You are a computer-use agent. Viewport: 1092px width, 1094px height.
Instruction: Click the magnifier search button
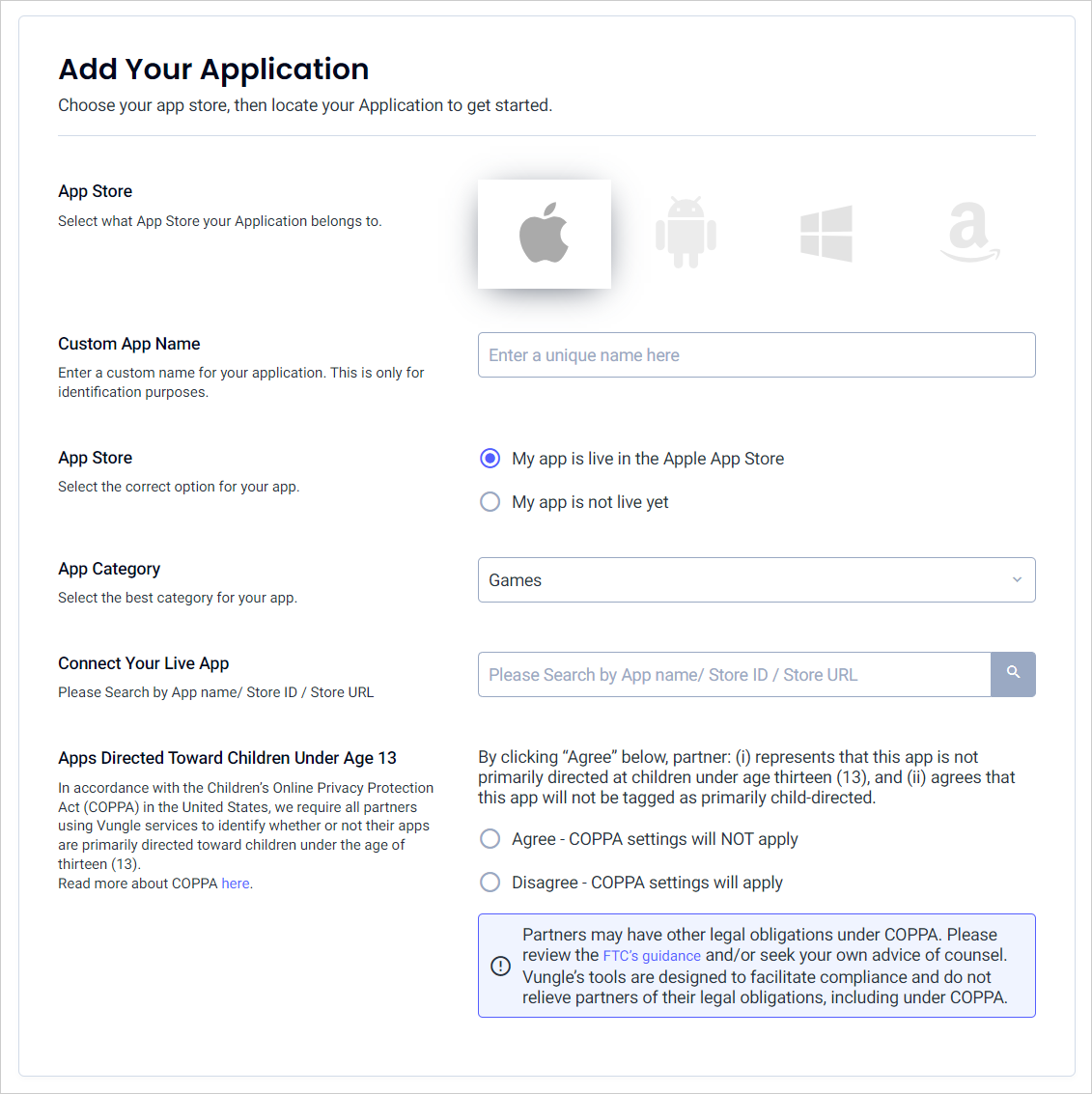[1013, 674]
